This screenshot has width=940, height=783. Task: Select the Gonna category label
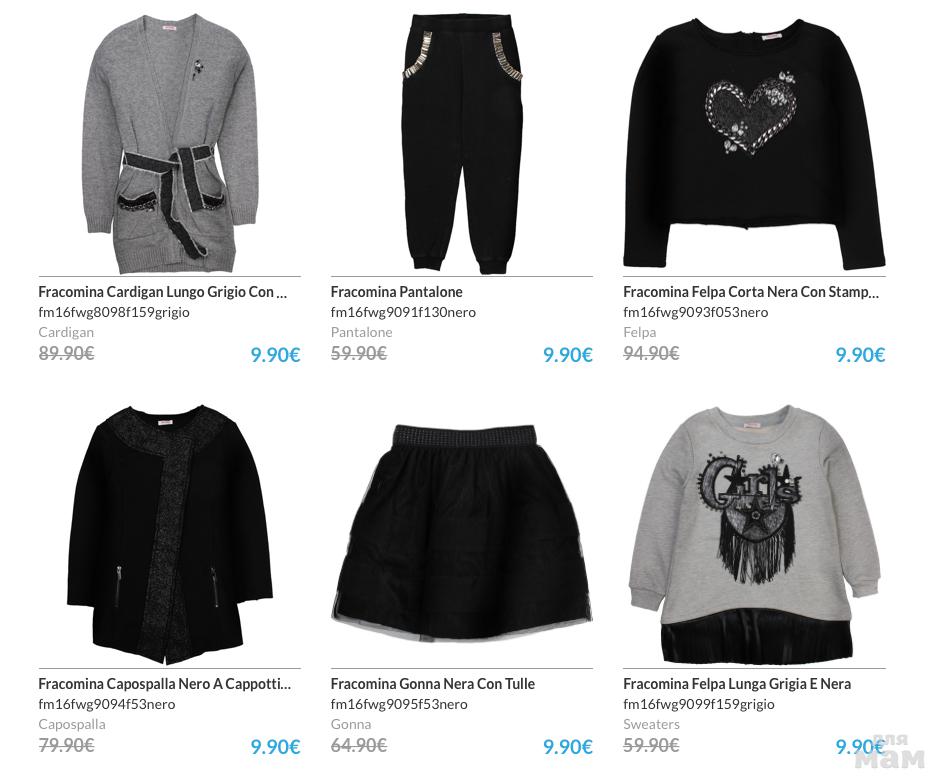click(x=351, y=724)
